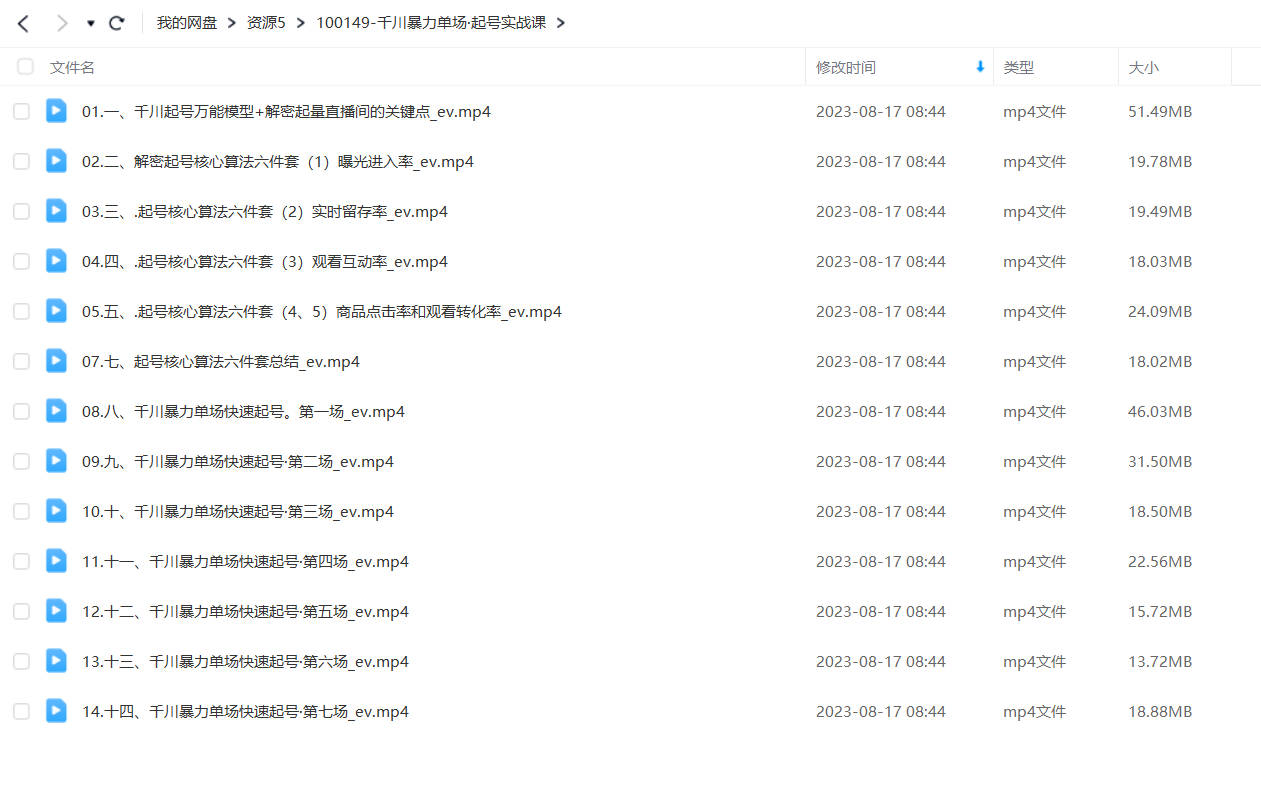Open the navigation history dropdown arrow

click(x=91, y=23)
